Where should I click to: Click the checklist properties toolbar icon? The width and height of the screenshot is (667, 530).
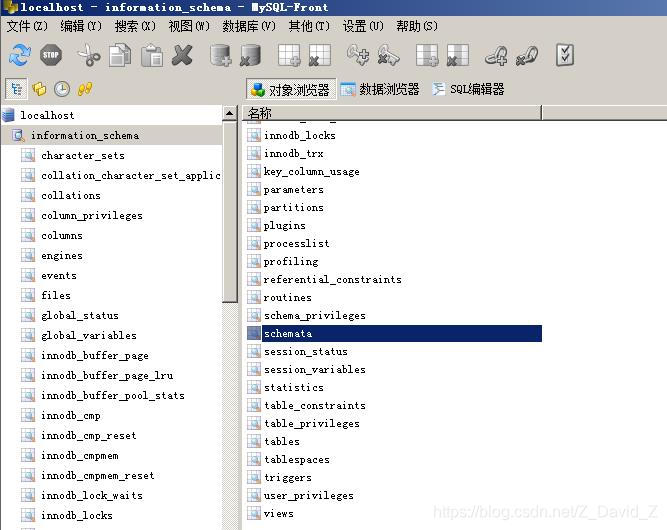565,55
